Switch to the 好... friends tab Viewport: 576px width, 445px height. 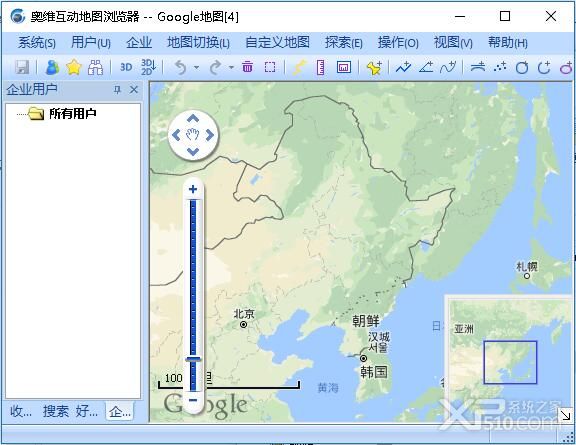coord(87,411)
